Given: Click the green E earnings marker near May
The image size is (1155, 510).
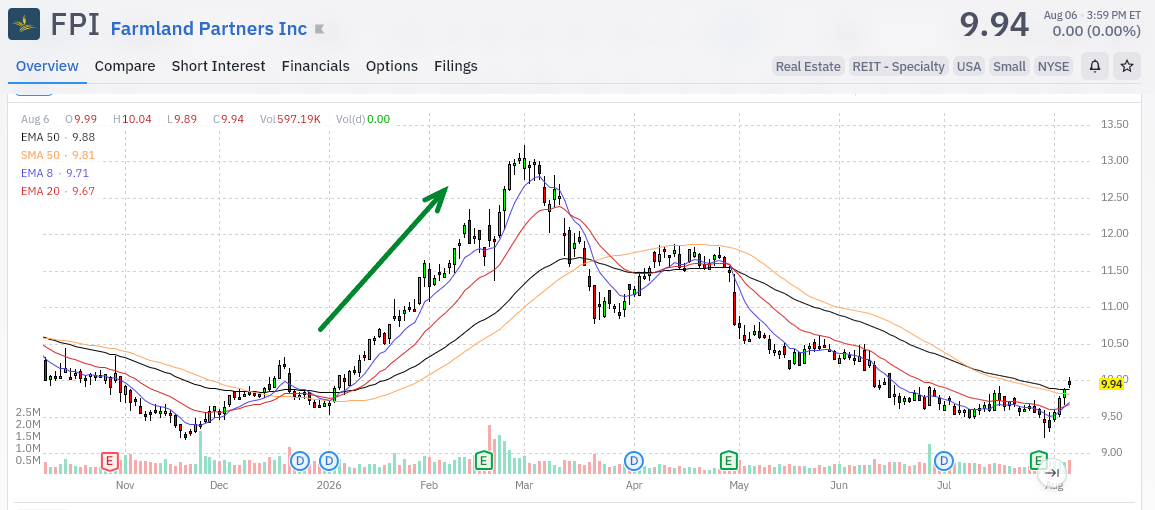Looking at the screenshot, I should [x=729, y=461].
